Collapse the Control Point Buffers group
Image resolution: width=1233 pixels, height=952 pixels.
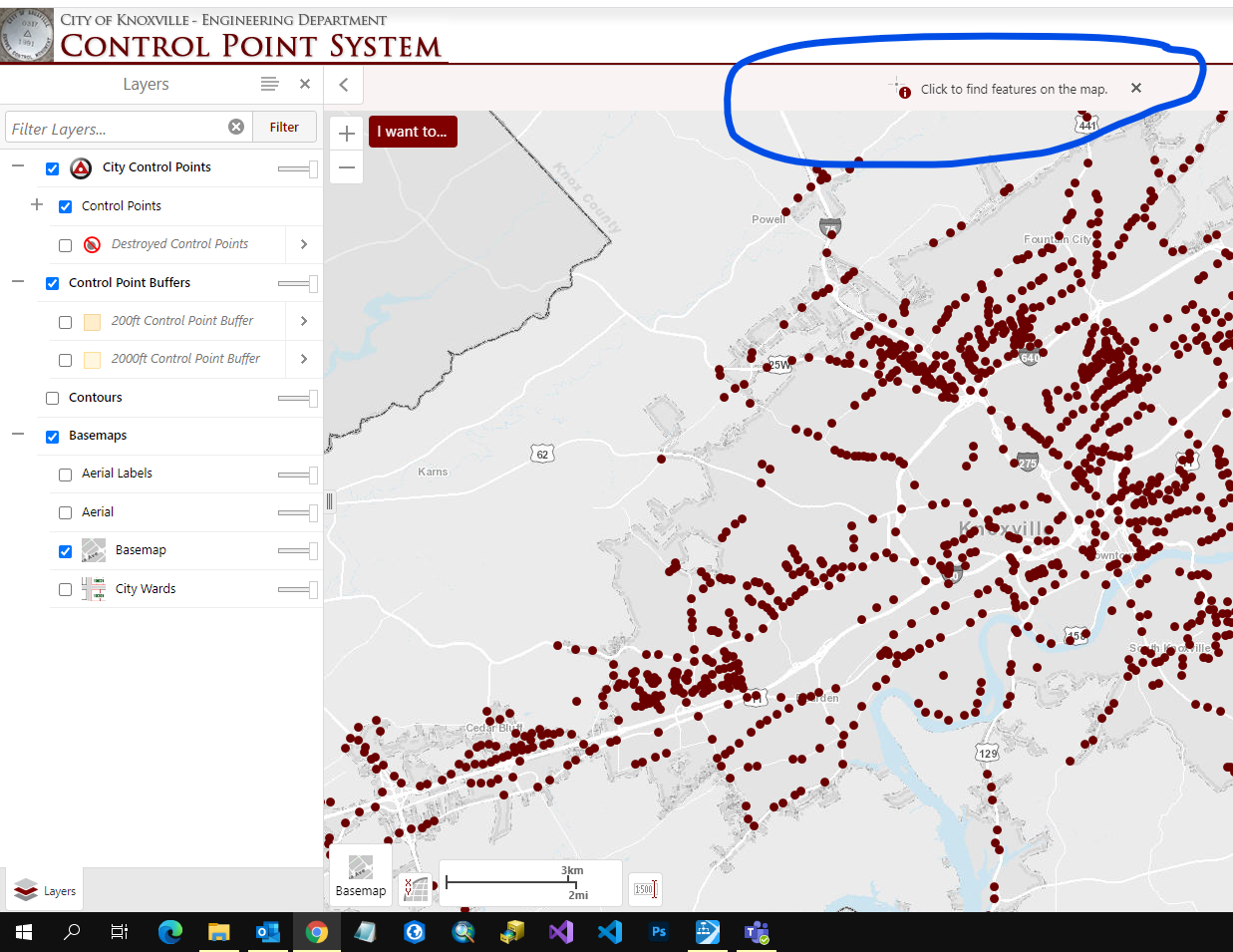pyautogui.click(x=18, y=281)
